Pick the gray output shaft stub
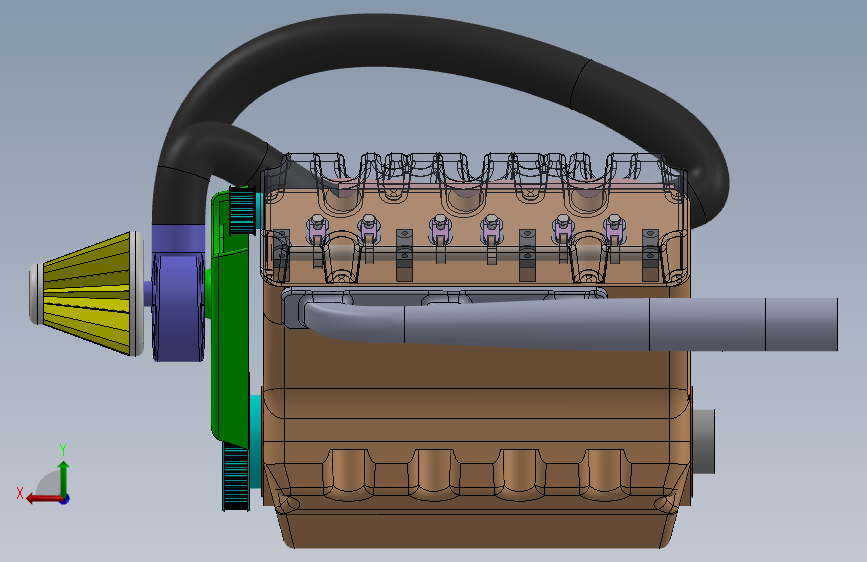The height and width of the screenshot is (562, 867). pos(703,441)
